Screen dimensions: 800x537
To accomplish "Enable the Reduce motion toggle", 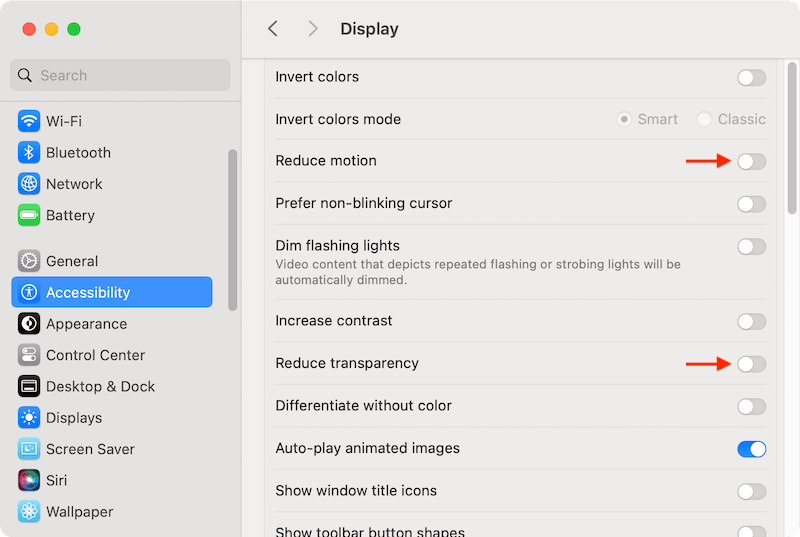I will (751, 161).
